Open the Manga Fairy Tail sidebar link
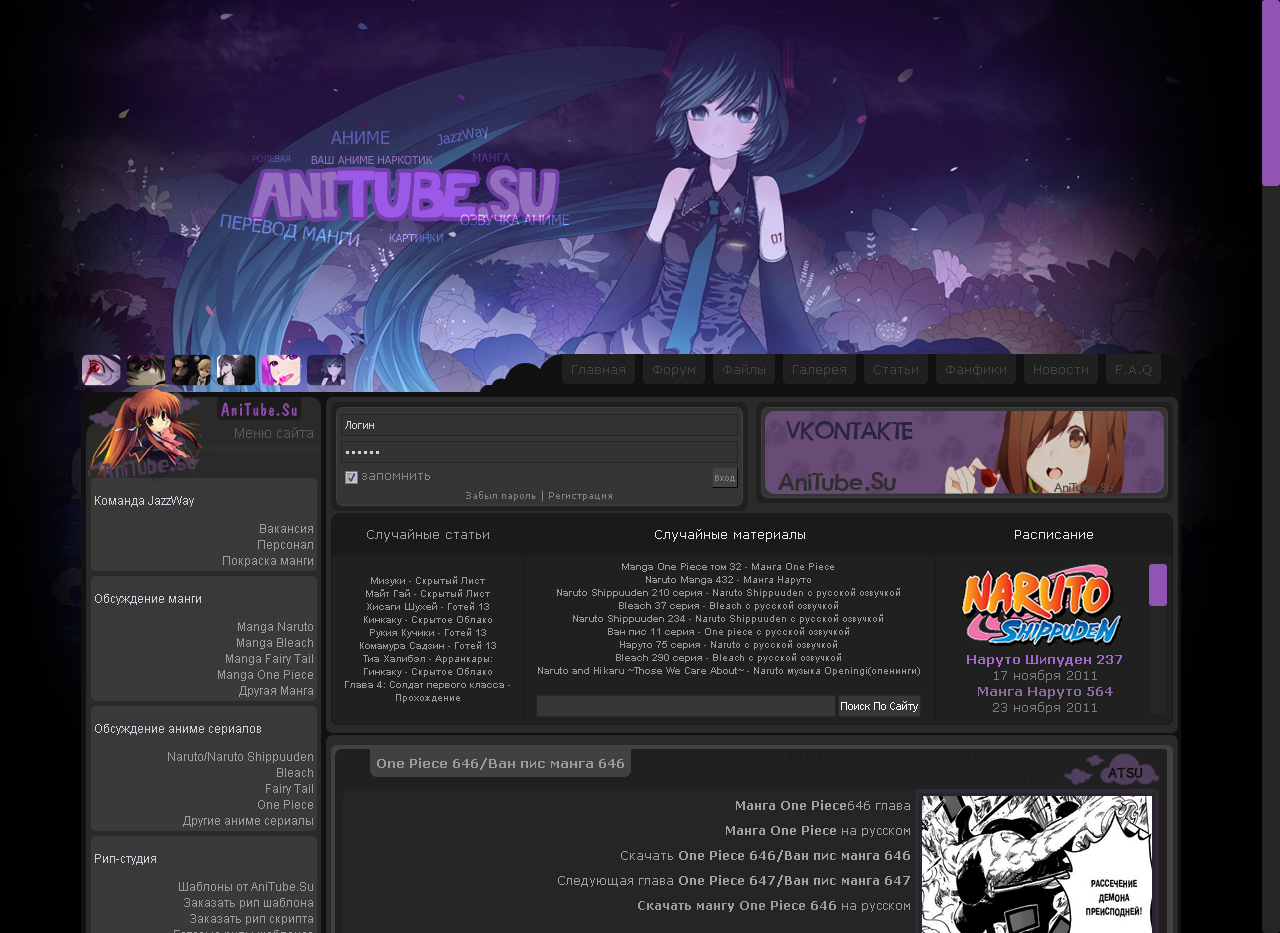The image size is (1280, 933). (269, 659)
